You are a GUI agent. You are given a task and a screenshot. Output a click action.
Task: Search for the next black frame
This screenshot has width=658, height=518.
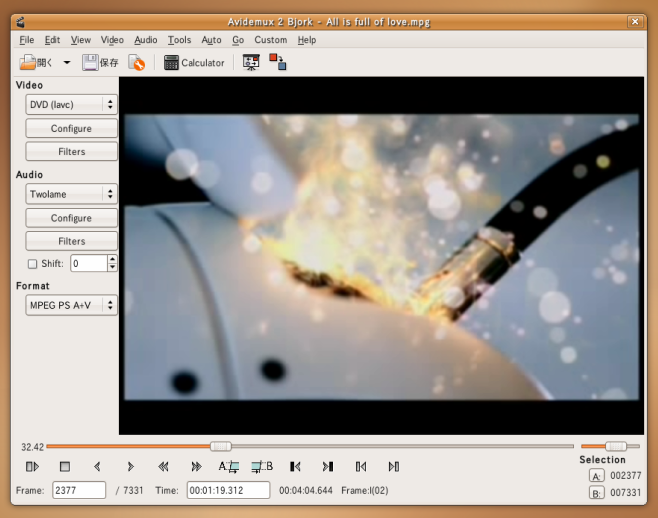click(328, 466)
